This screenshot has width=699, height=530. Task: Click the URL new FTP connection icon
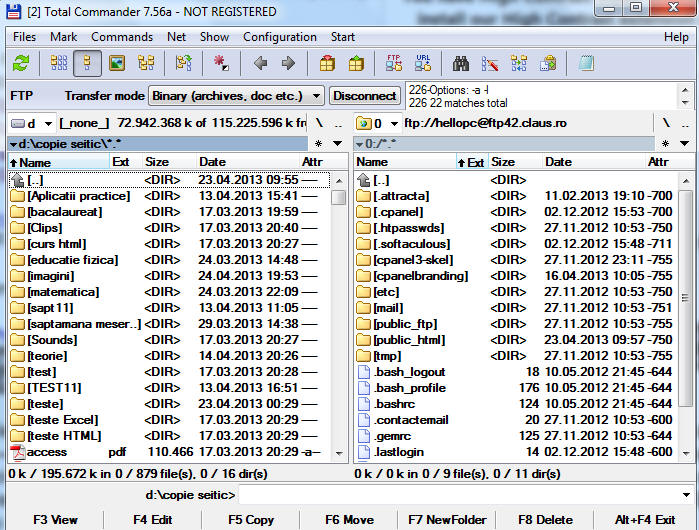(422, 64)
